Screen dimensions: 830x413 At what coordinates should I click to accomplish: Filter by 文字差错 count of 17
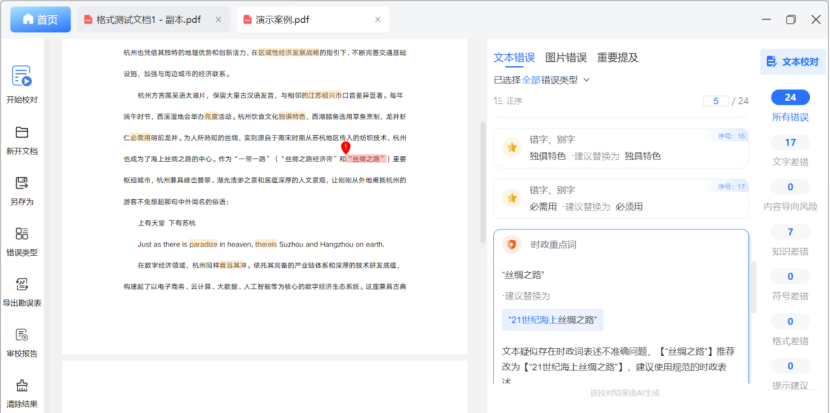tap(790, 143)
